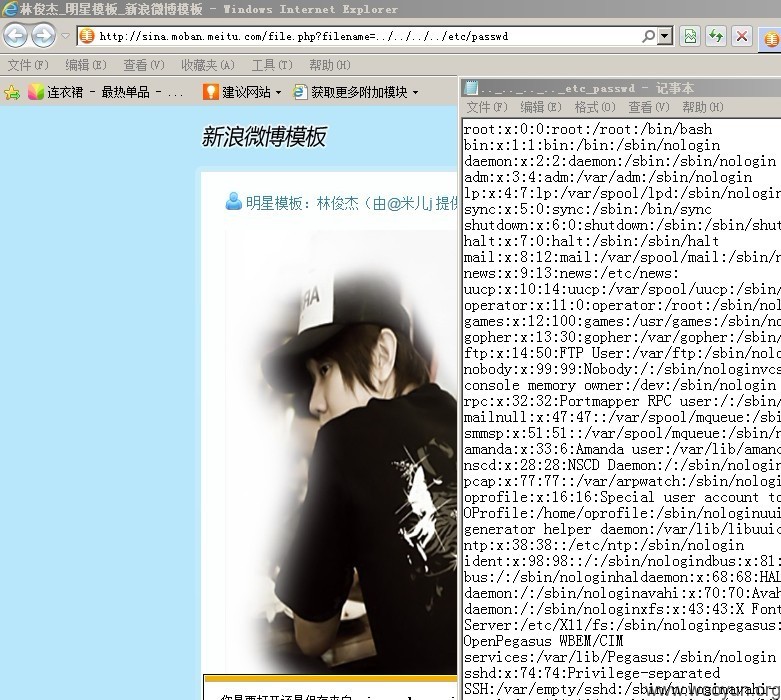This screenshot has width=781, height=700.
Task: Click the 明星模板: 林俊杰 title link
Action: click(x=352, y=203)
